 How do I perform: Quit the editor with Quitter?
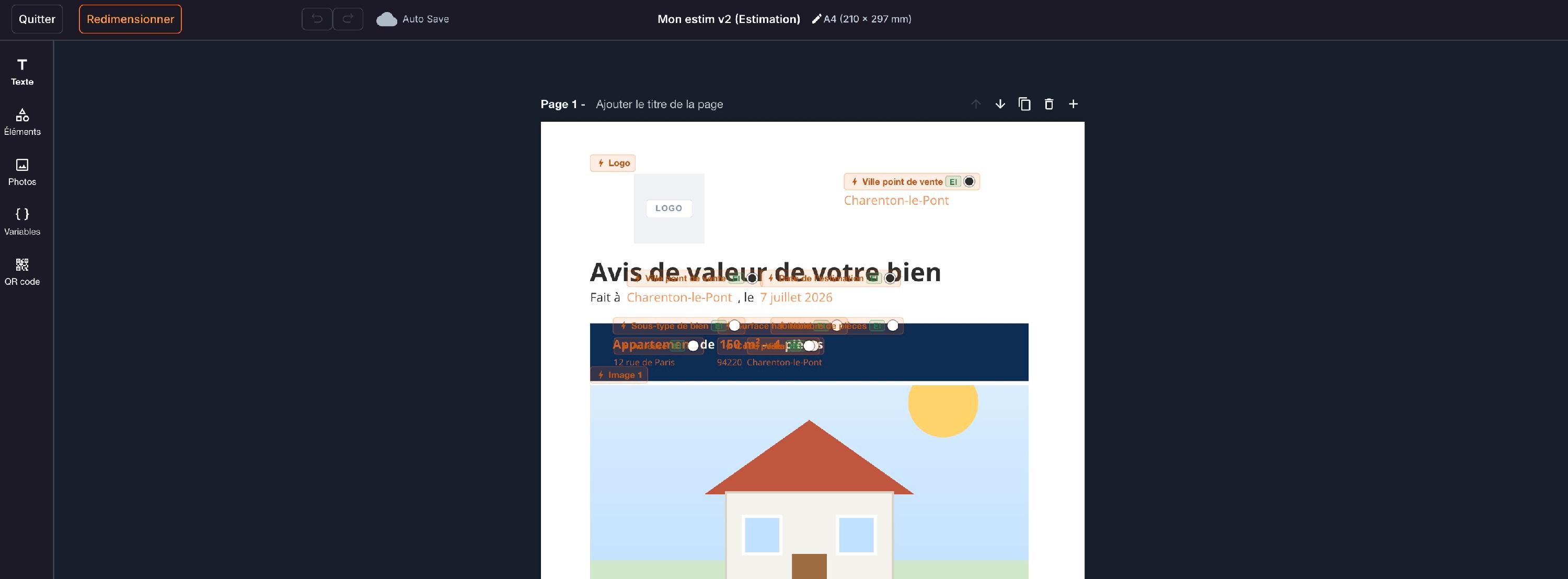[x=37, y=19]
